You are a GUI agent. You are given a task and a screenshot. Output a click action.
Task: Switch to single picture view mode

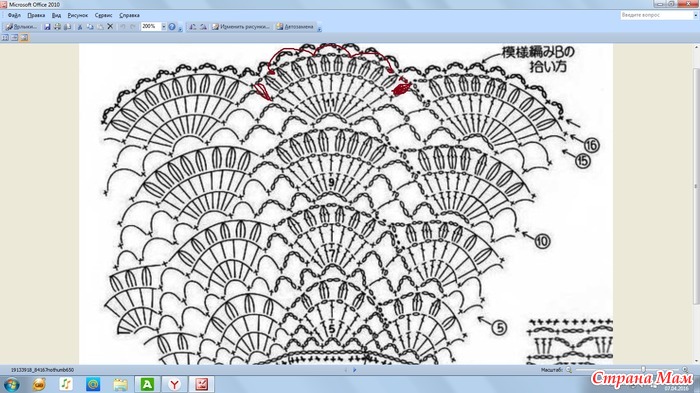(24, 38)
